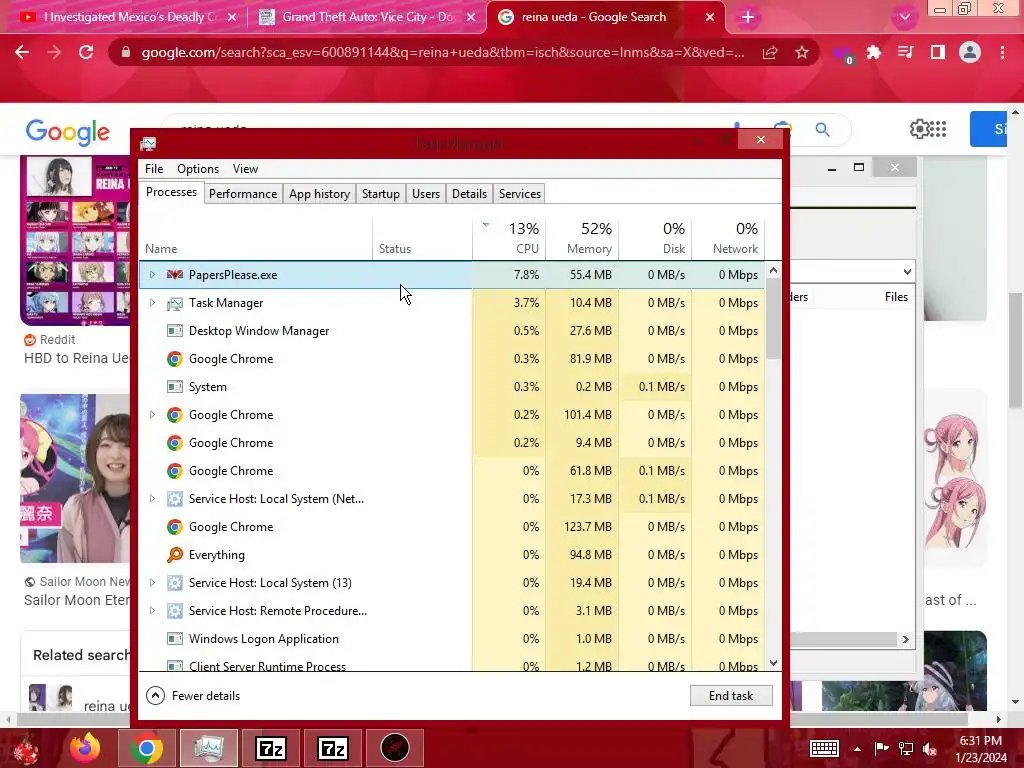Switch to Grand Theft Auto: Vice City tab
This screenshot has height=768, width=1024.
[367, 17]
